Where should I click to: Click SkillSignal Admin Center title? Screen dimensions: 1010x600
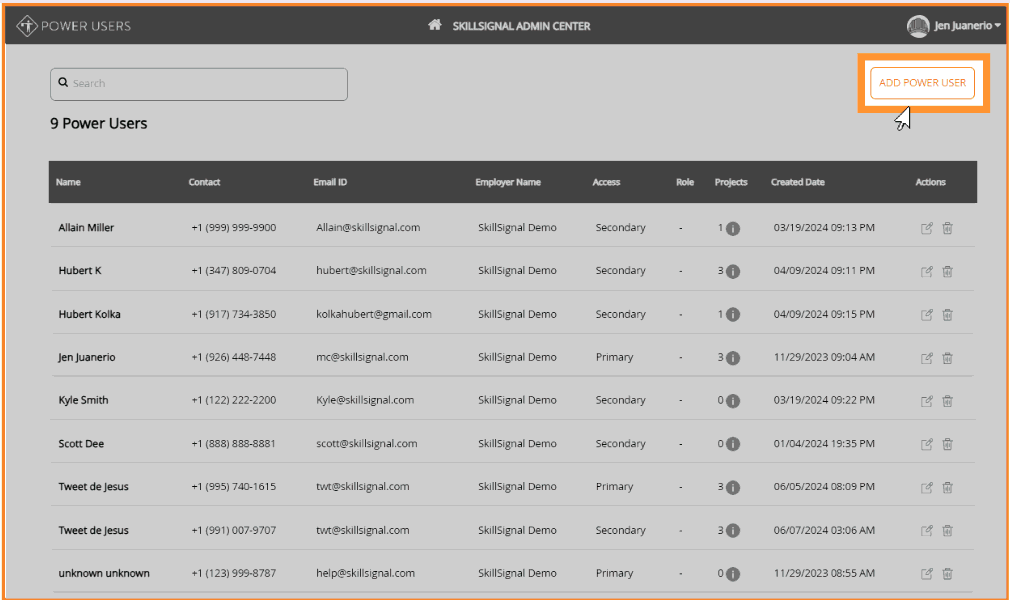click(521, 26)
